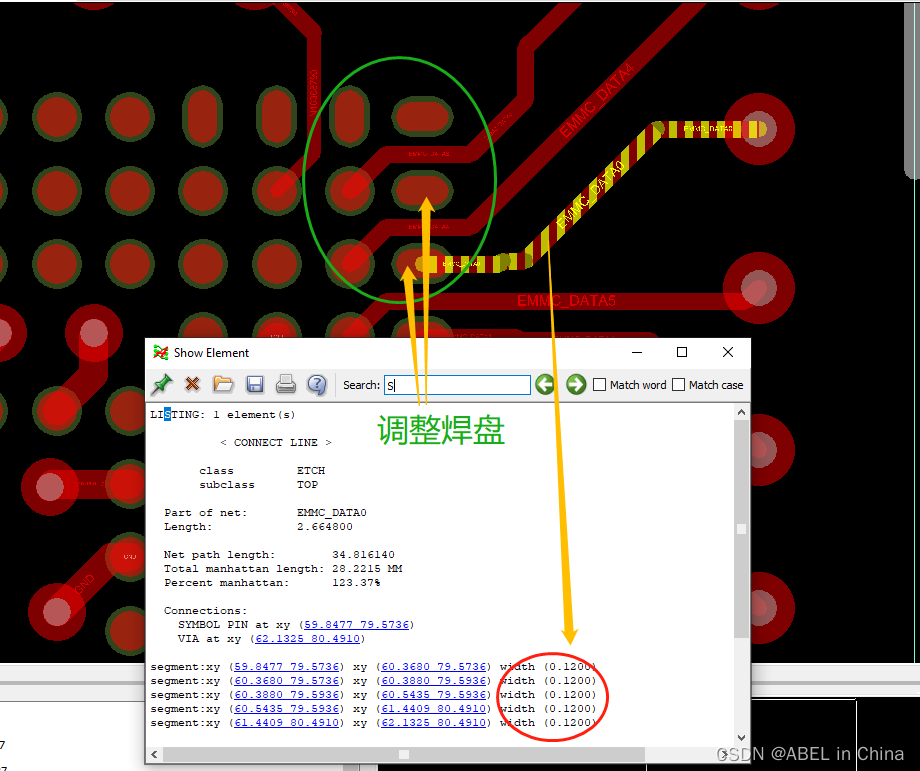Open SYMBOL PIN coordinate link 59.8477 79.5736
Image resolution: width=920 pixels, height=771 pixels.
[356, 624]
